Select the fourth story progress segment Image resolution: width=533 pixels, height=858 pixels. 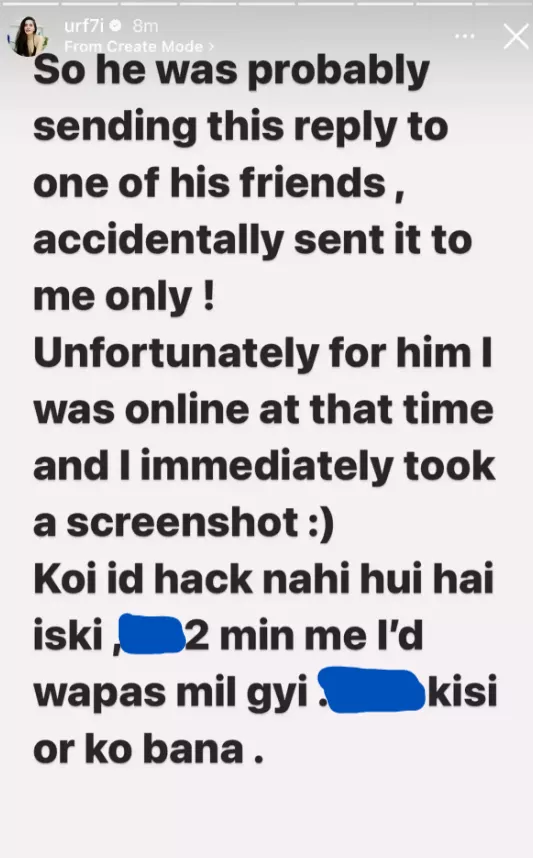coord(208,3)
